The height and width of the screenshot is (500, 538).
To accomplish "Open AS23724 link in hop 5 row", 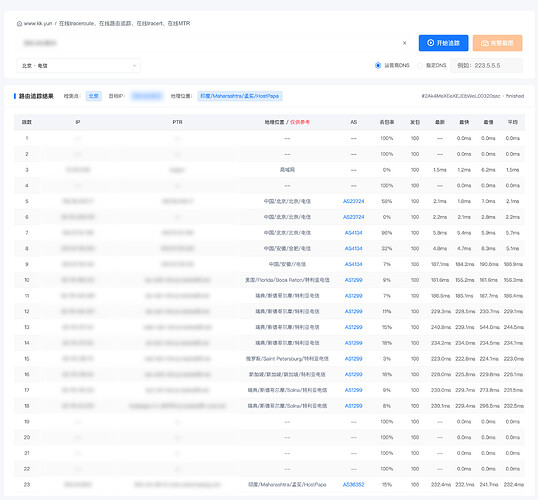I will pos(353,201).
